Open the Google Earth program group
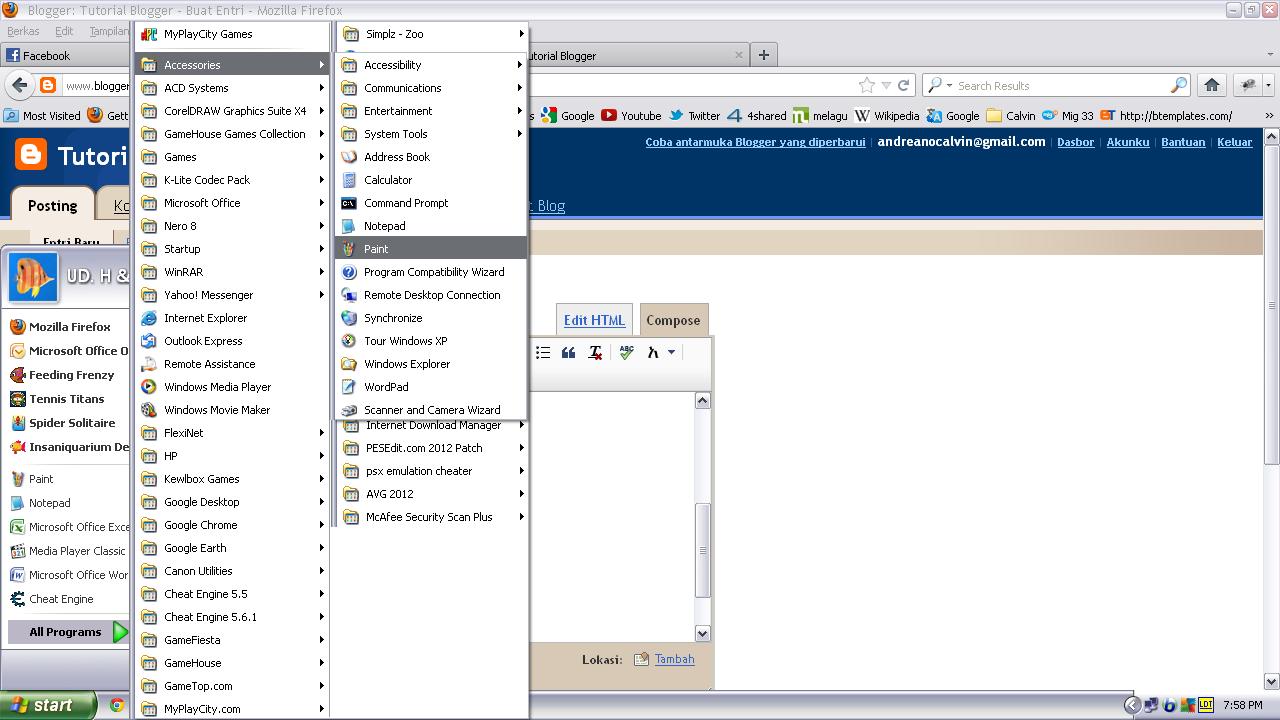Image resolution: width=1280 pixels, height=720 pixels. [x=233, y=548]
